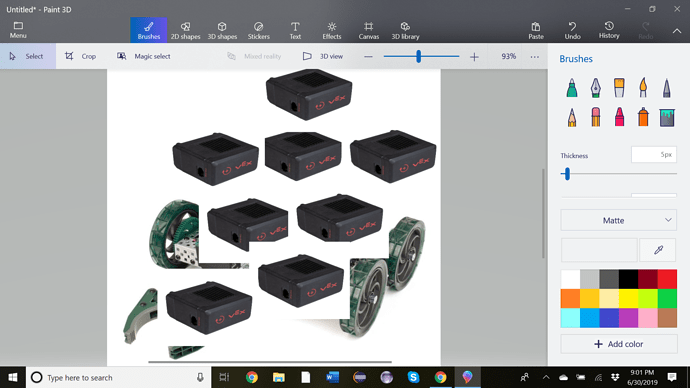690x388 pixels.
Task: Select the Marker brush
Action: pos(572,88)
